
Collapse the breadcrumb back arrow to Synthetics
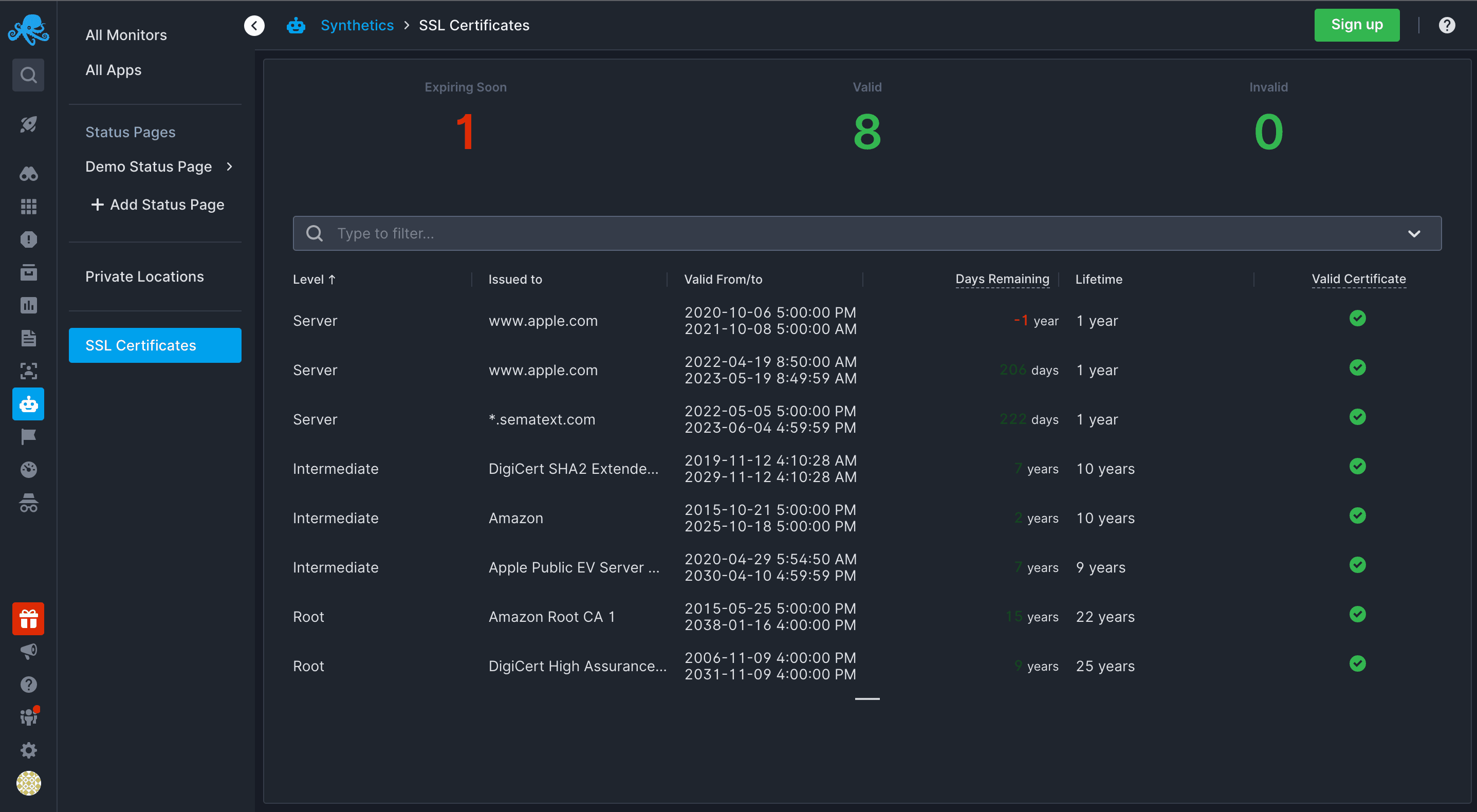click(254, 25)
